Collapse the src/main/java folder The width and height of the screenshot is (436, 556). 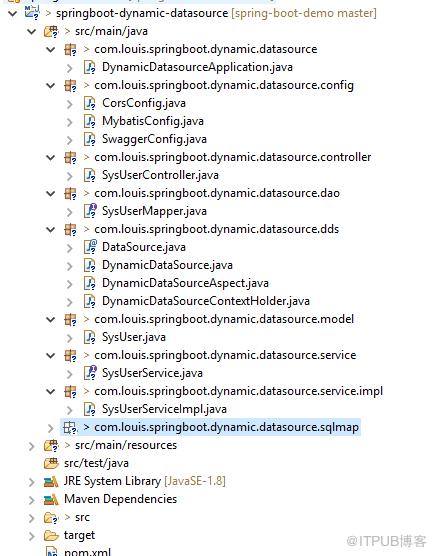click(32, 32)
